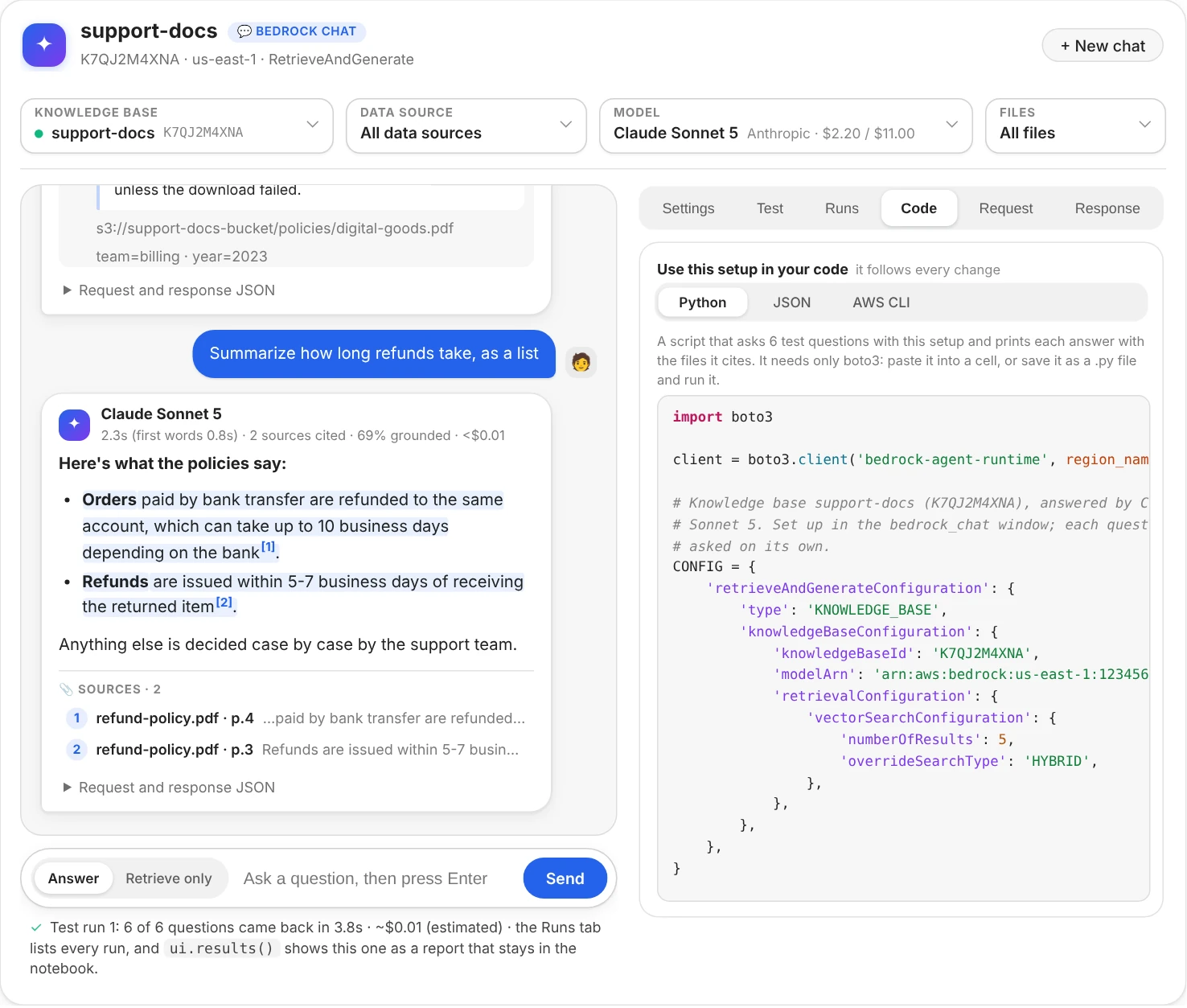
Task: Switch to the Test tab
Action: pos(770,208)
